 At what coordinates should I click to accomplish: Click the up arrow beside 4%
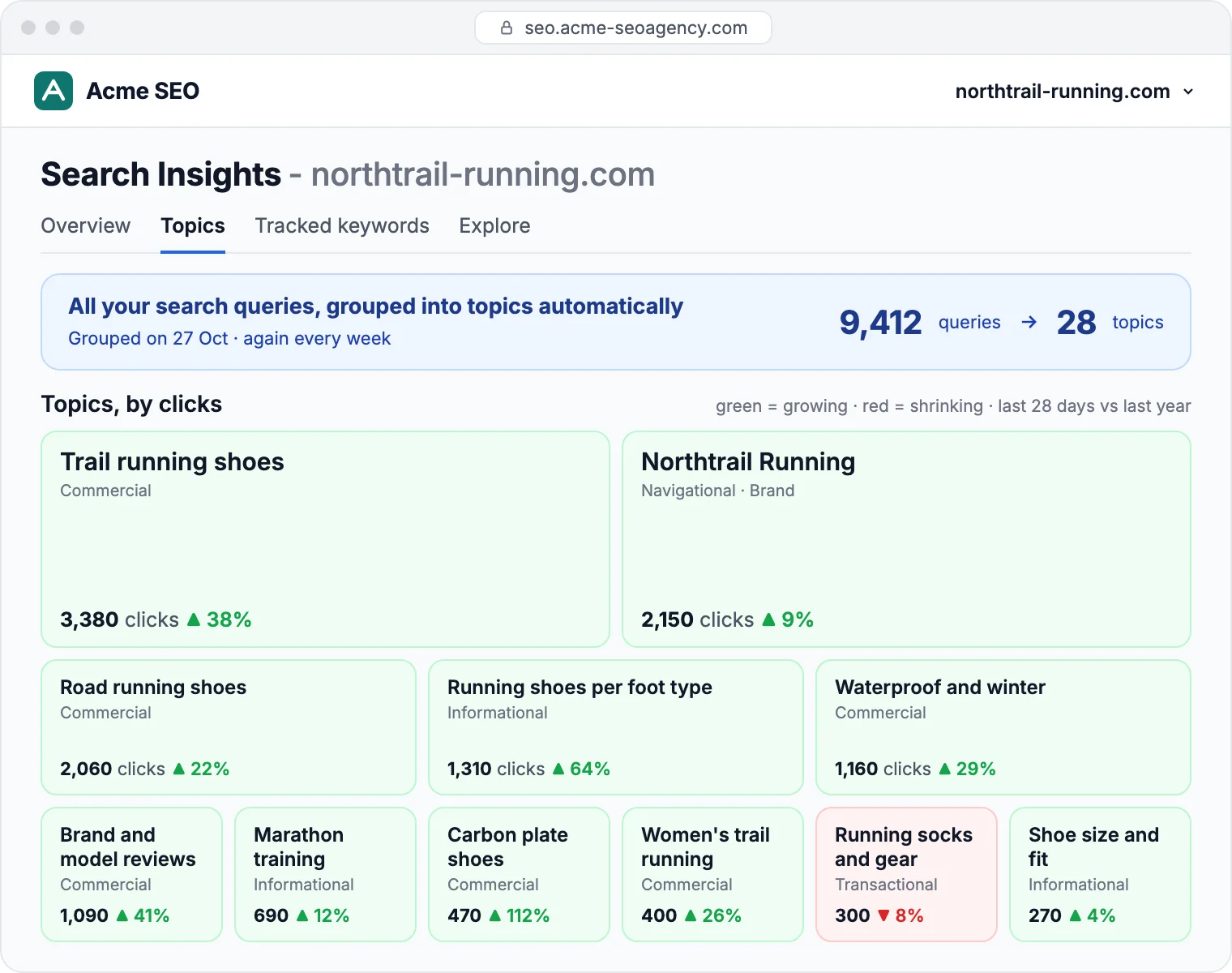click(x=1076, y=915)
